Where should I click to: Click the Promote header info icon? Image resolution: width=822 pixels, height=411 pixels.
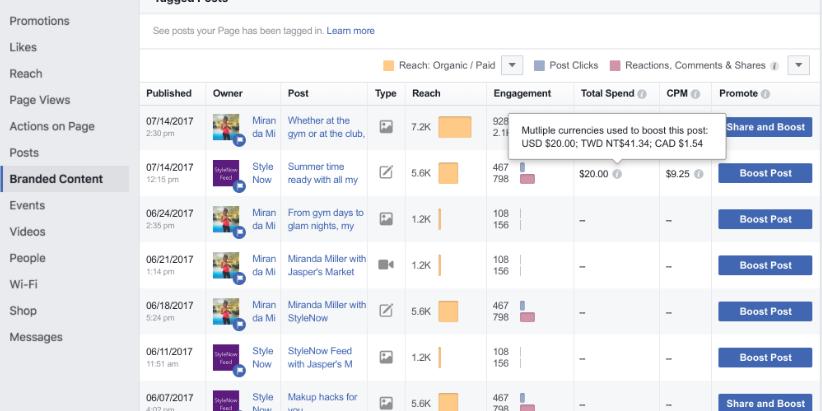765,94
